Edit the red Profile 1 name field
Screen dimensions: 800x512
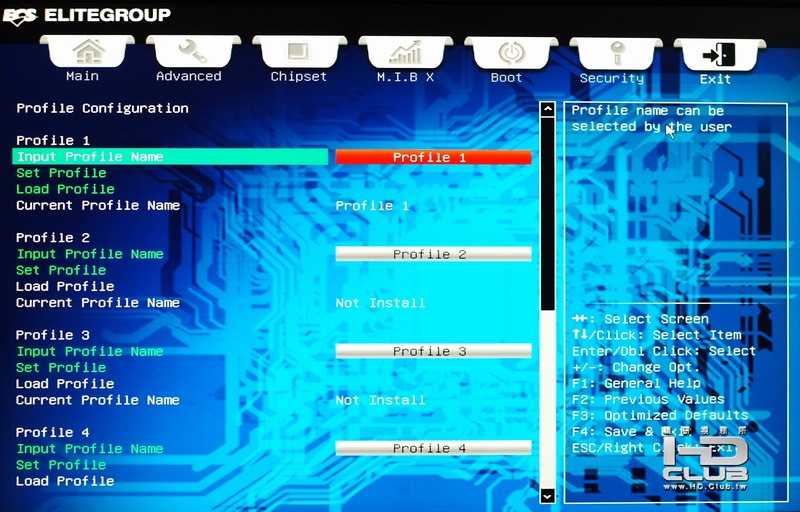[x=433, y=157]
